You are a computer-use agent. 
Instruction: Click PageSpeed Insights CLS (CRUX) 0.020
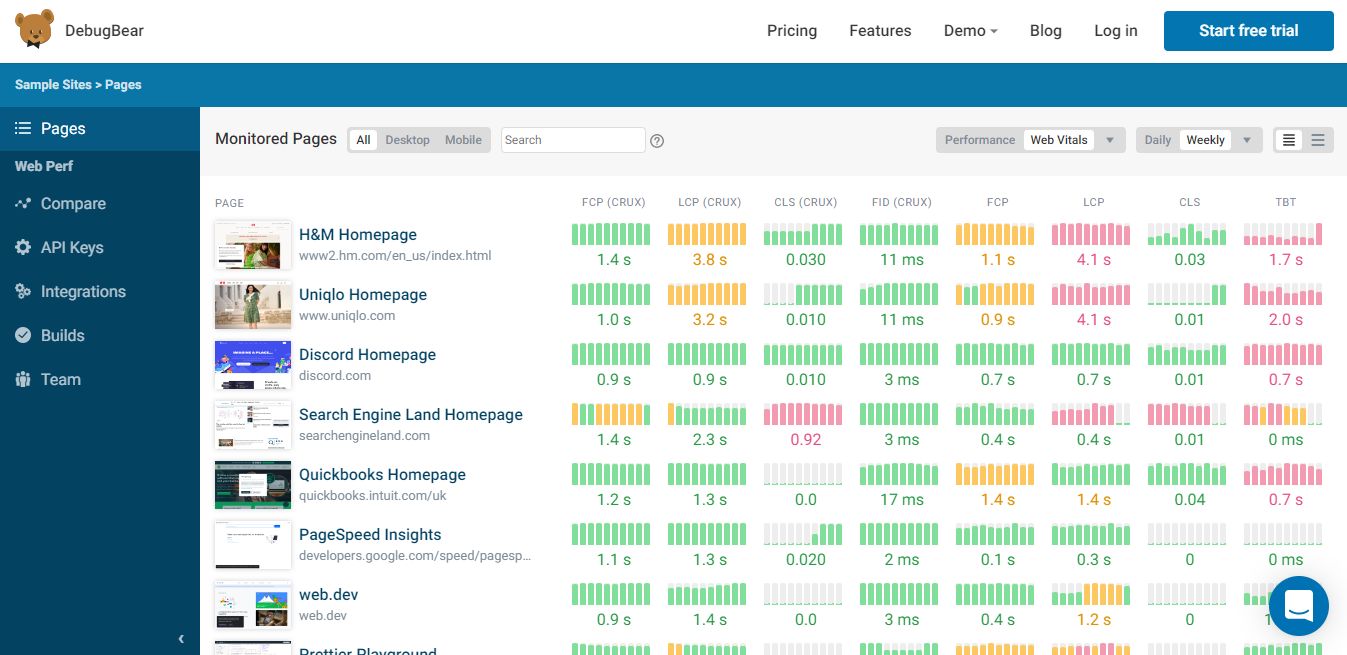806,560
